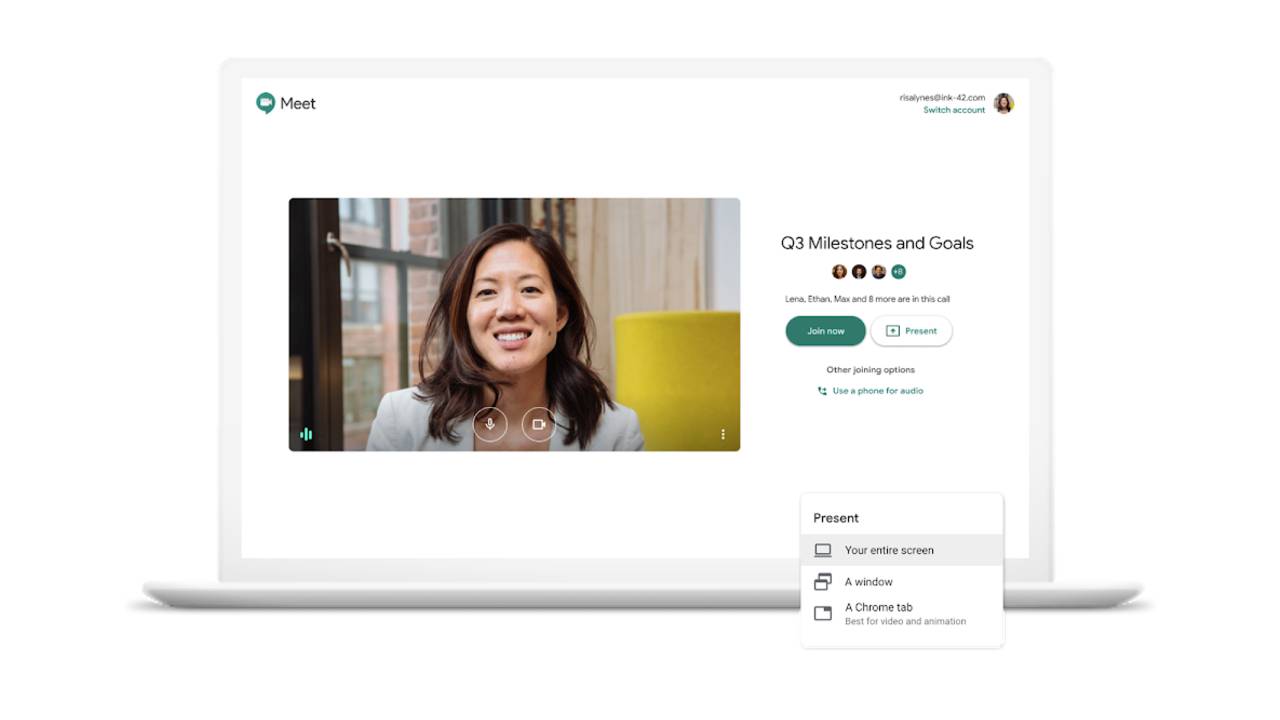Click the Present menu heading
Image resolution: width=1280 pixels, height=720 pixels.
pyautogui.click(x=836, y=518)
